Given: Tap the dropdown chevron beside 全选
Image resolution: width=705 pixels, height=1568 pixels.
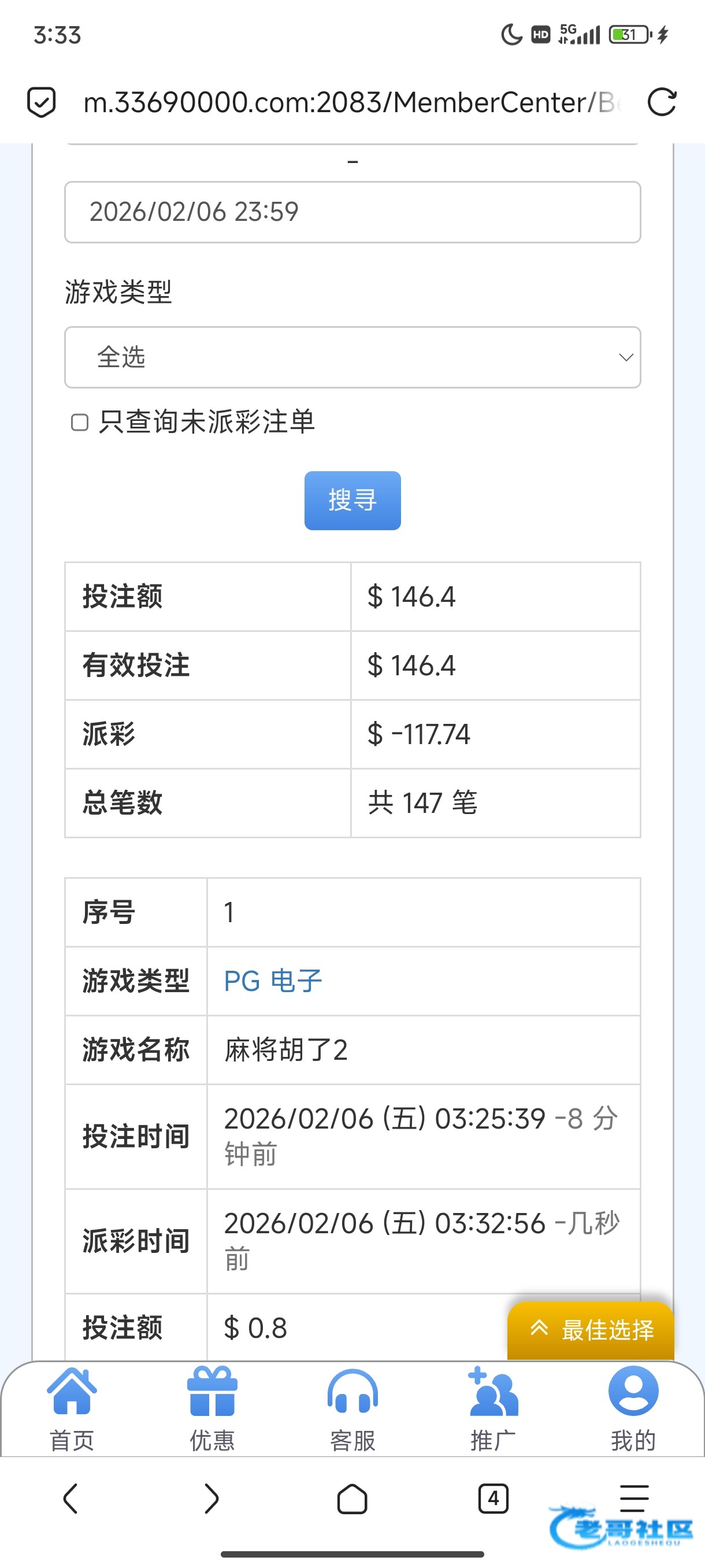Looking at the screenshot, I should [626, 357].
